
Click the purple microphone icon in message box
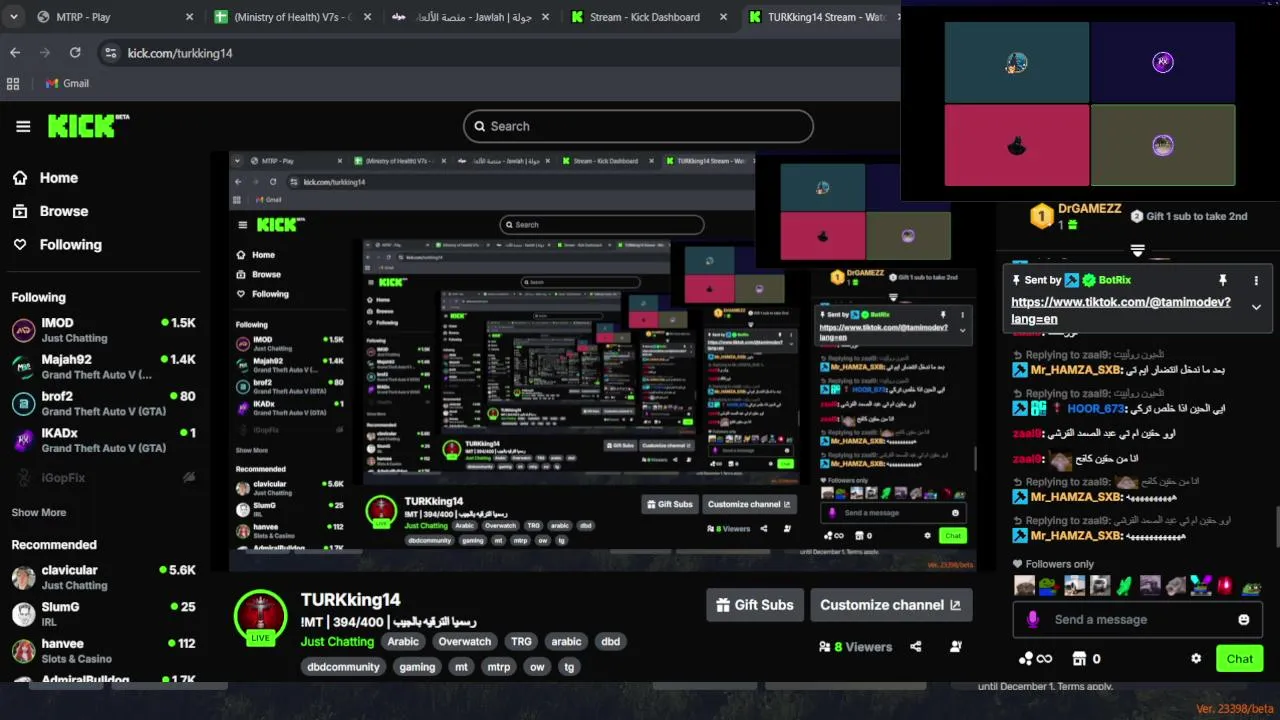(x=1033, y=620)
